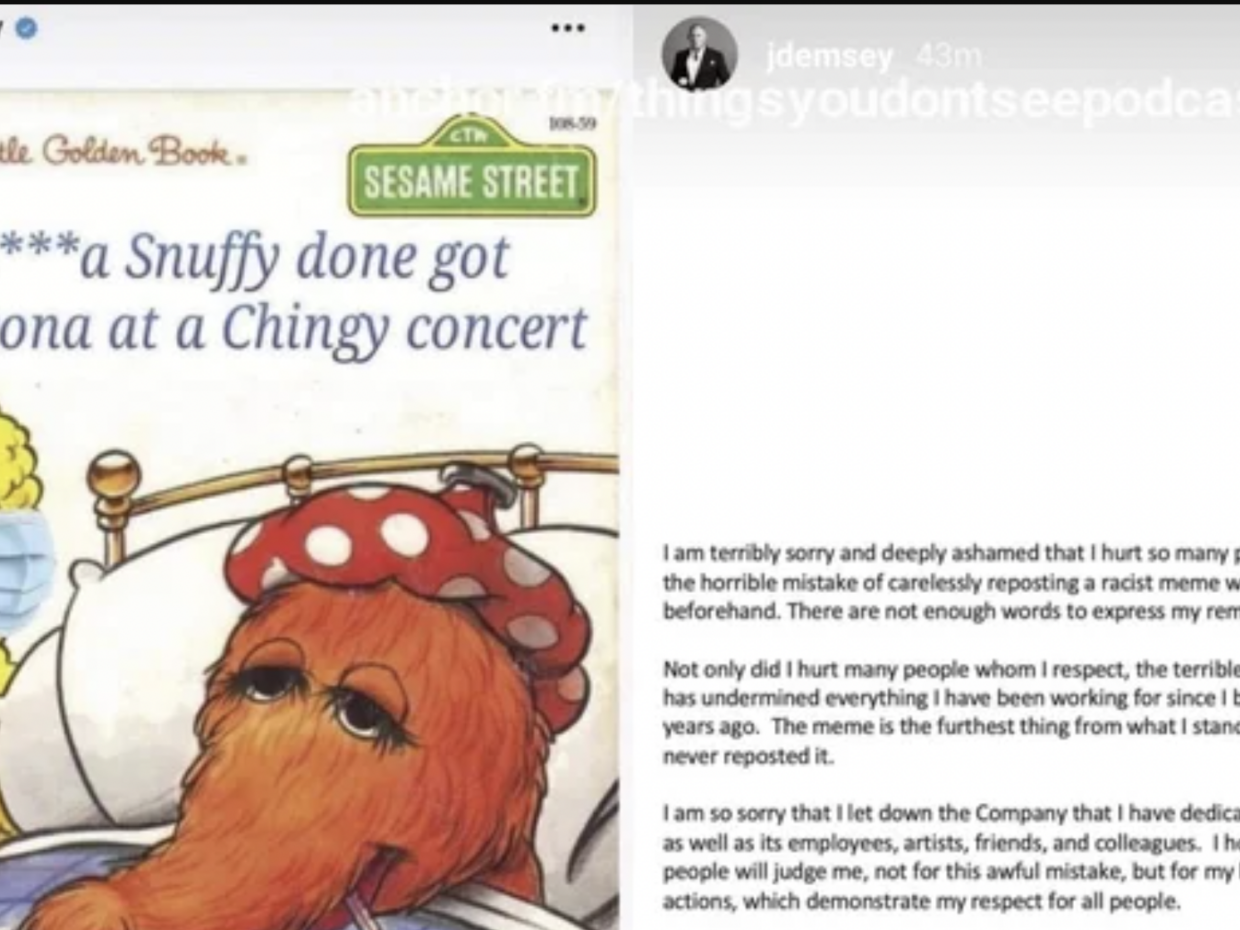Select the jdemsey username
Image resolution: width=1240 pixels, height=930 pixels.
click(x=829, y=57)
